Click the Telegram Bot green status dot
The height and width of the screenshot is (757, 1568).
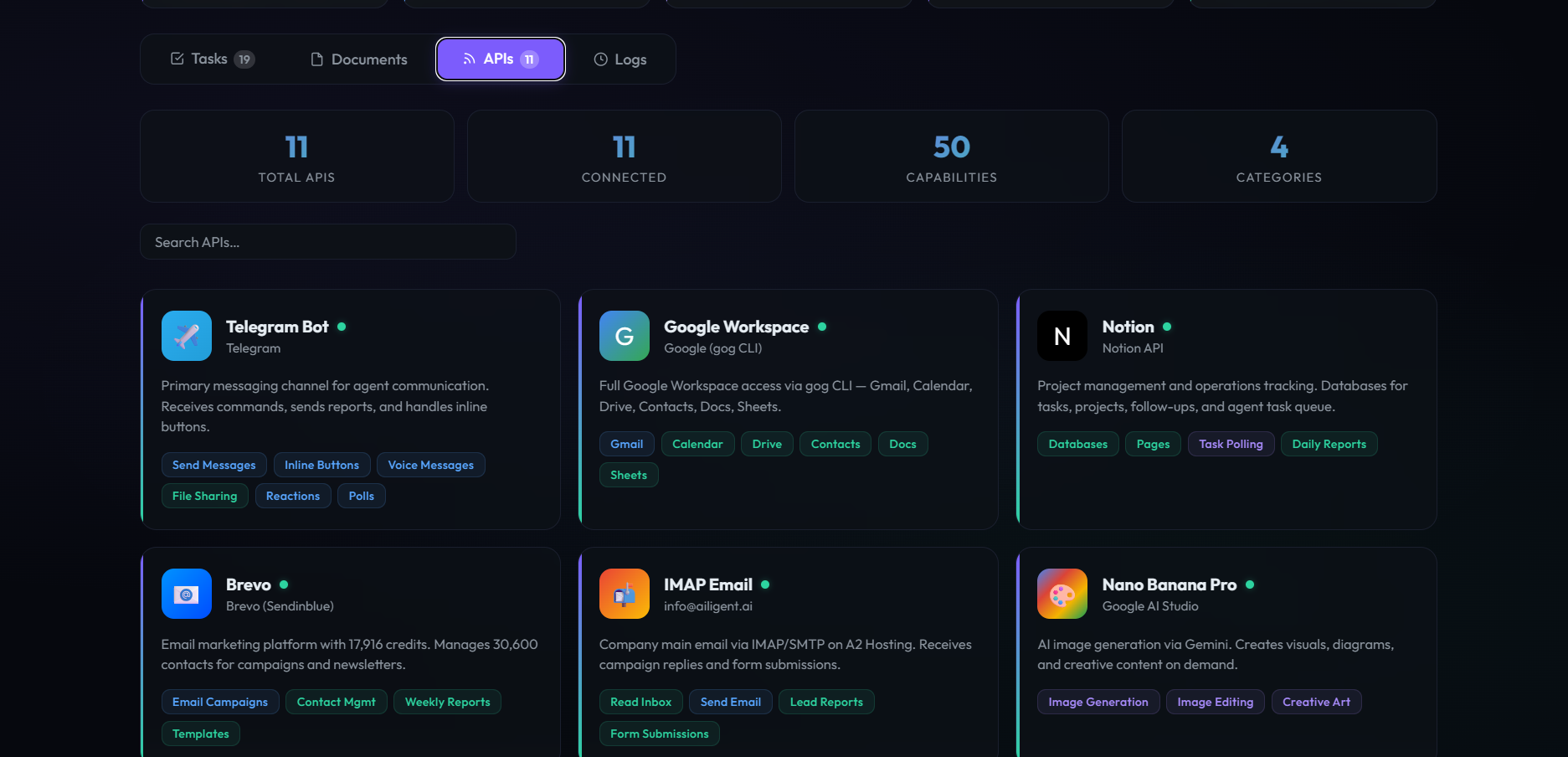pos(342,327)
